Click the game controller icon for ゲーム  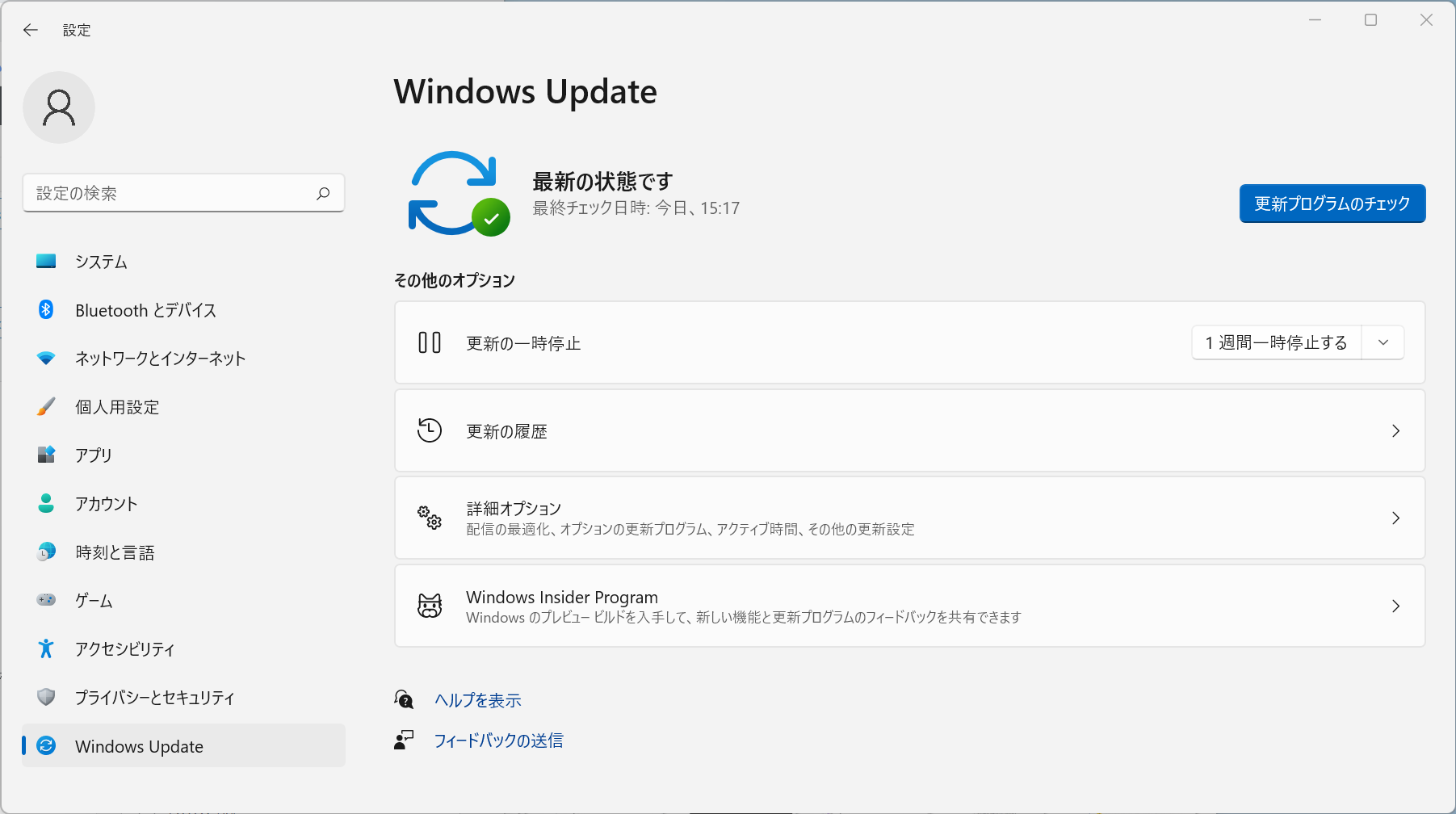click(46, 600)
